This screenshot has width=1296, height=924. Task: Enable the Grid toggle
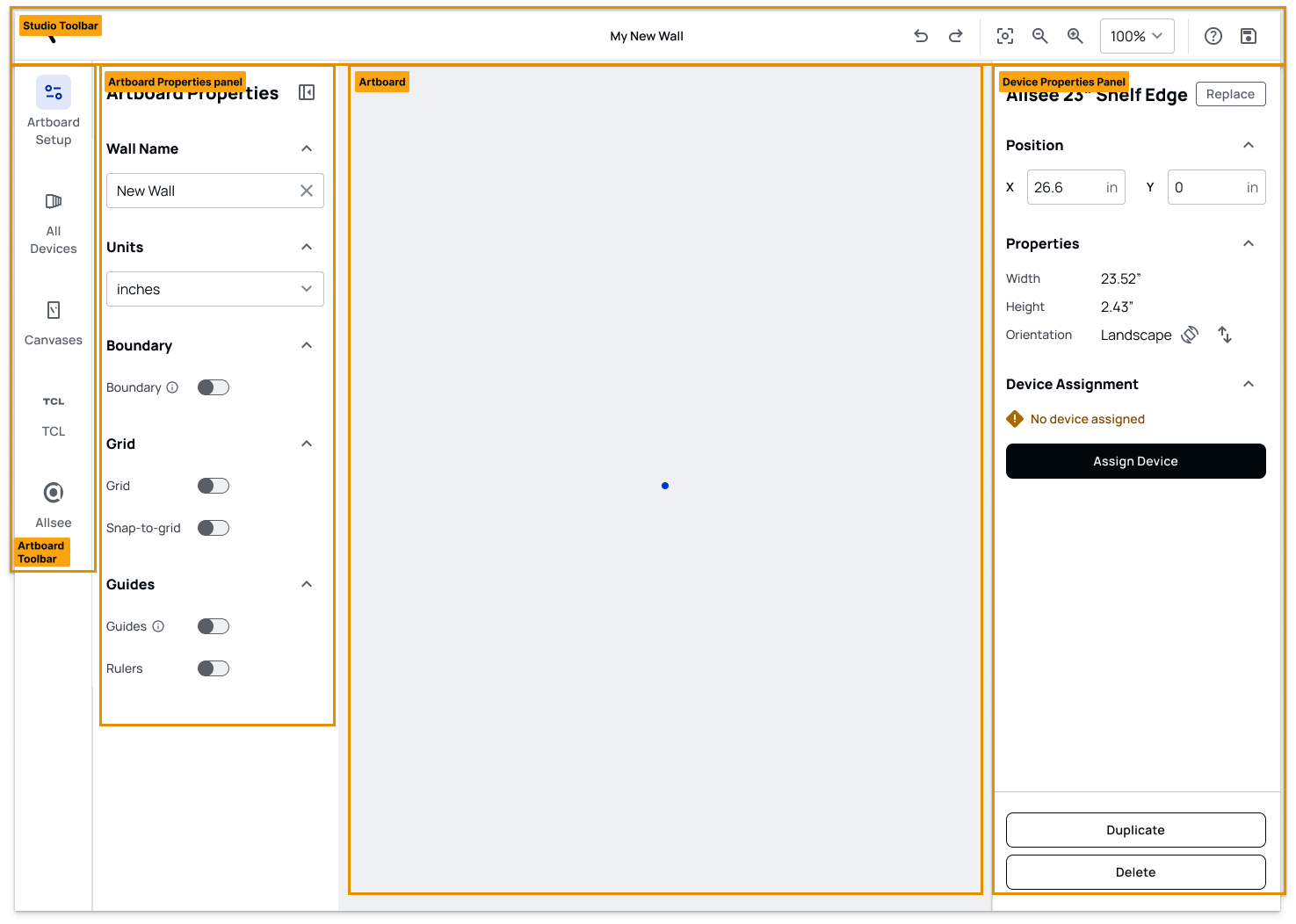pyautogui.click(x=214, y=486)
